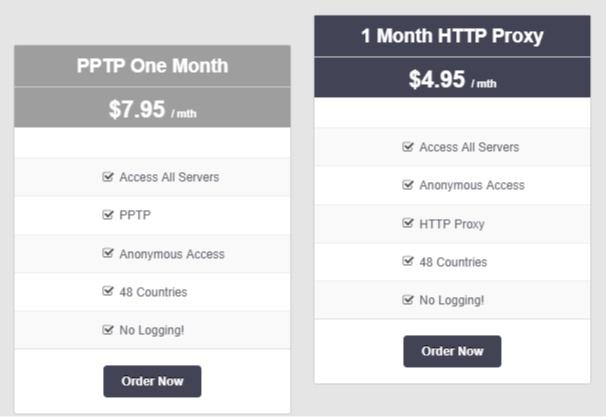Click check icon beside PPTP feature
This screenshot has width=606, height=417.
[108, 214]
